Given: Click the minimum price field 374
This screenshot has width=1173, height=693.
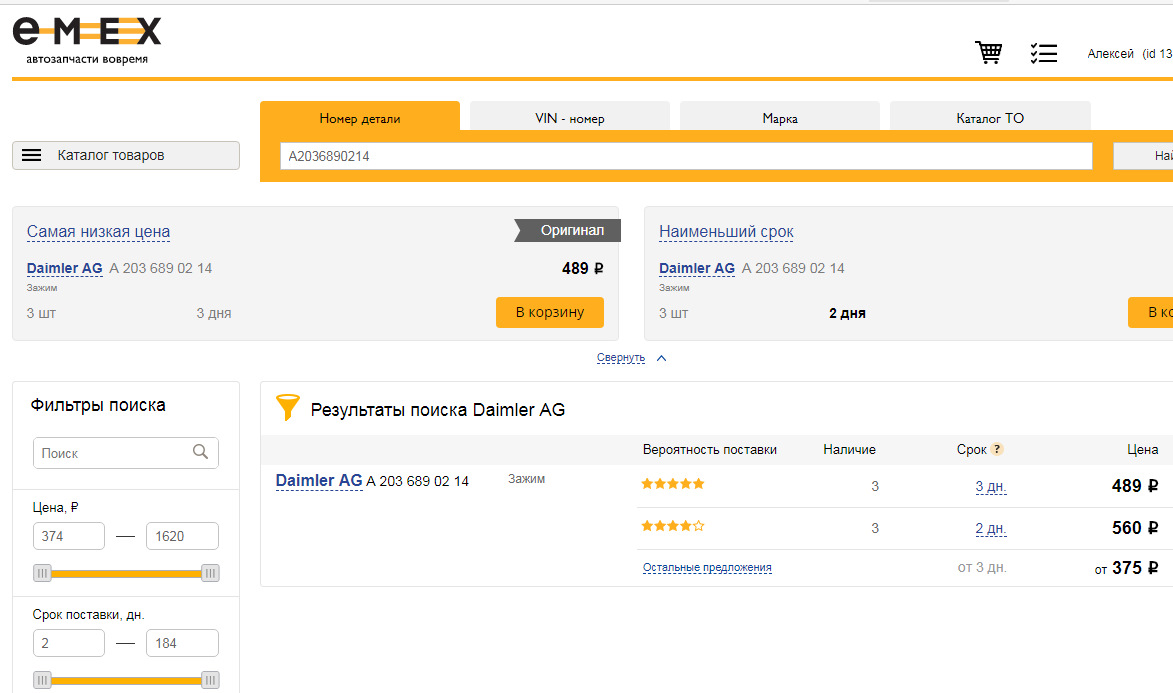Looking at the screenshot, I should coord(69,536).
